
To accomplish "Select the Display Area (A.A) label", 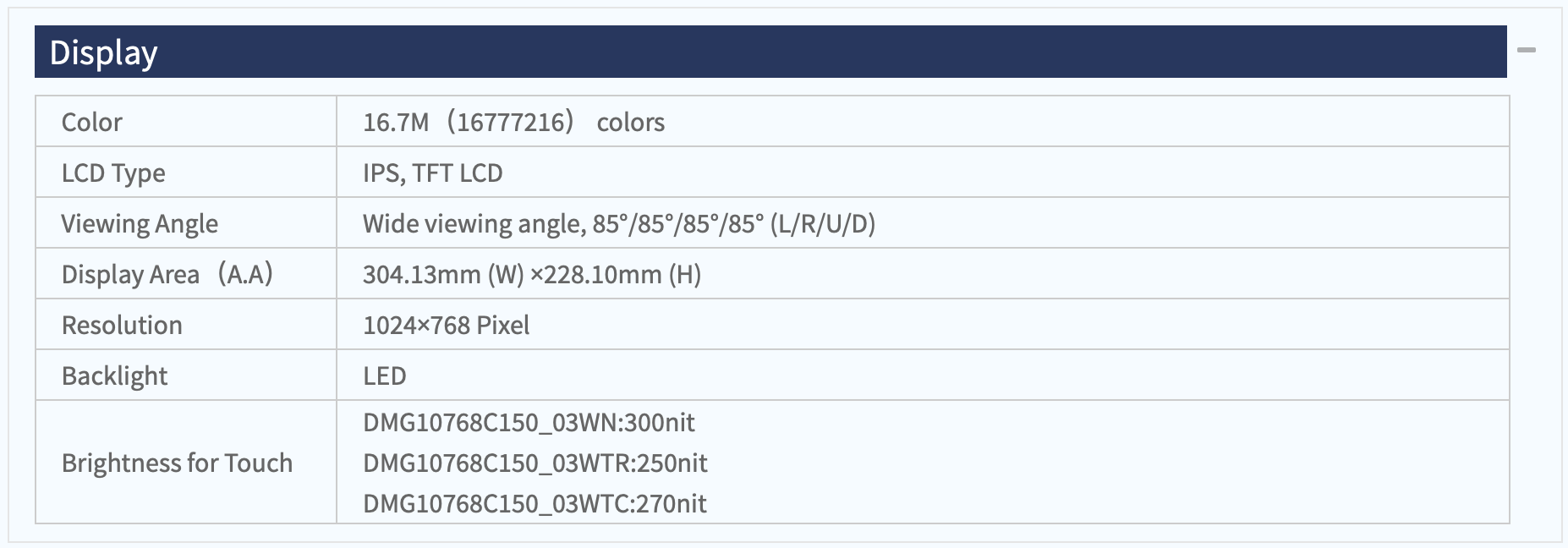I will [x=167, y=274].
